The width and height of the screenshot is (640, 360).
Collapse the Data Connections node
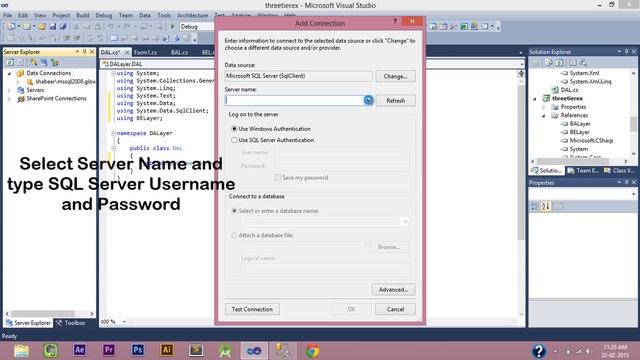[x=9, y=73]
